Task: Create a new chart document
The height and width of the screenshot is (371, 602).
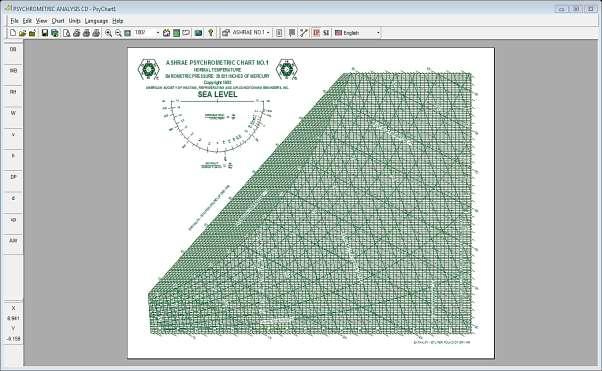Action: 13,33
